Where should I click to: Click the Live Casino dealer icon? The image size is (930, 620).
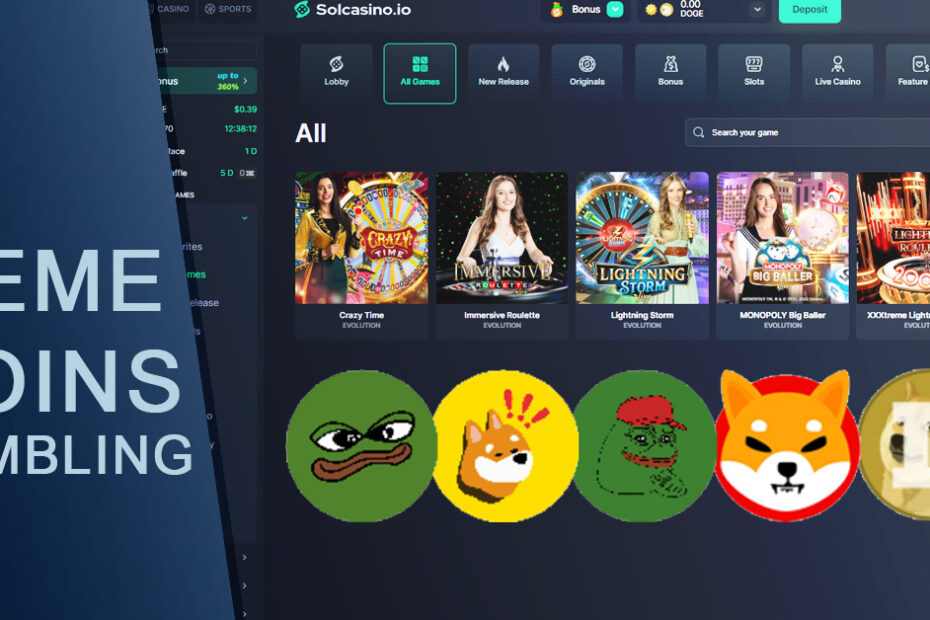[837, 63]
